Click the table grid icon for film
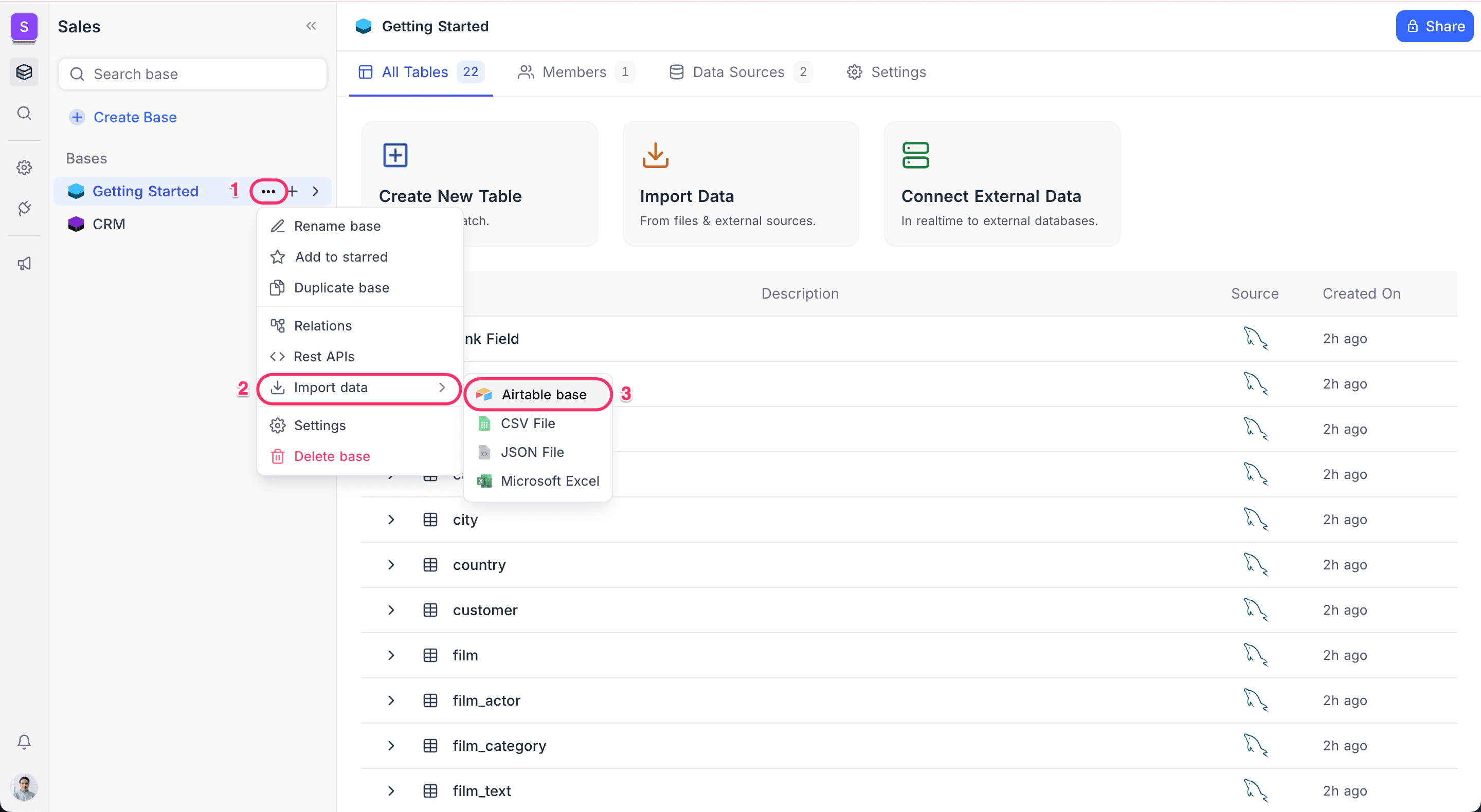Viewport: 1481px width, 812px height. [430, 656]
